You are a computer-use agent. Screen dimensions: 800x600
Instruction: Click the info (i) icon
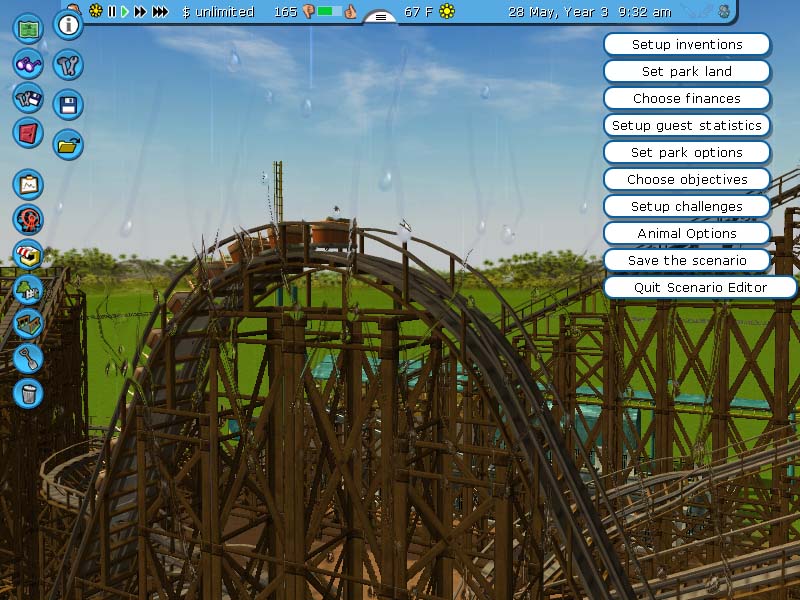68,24
